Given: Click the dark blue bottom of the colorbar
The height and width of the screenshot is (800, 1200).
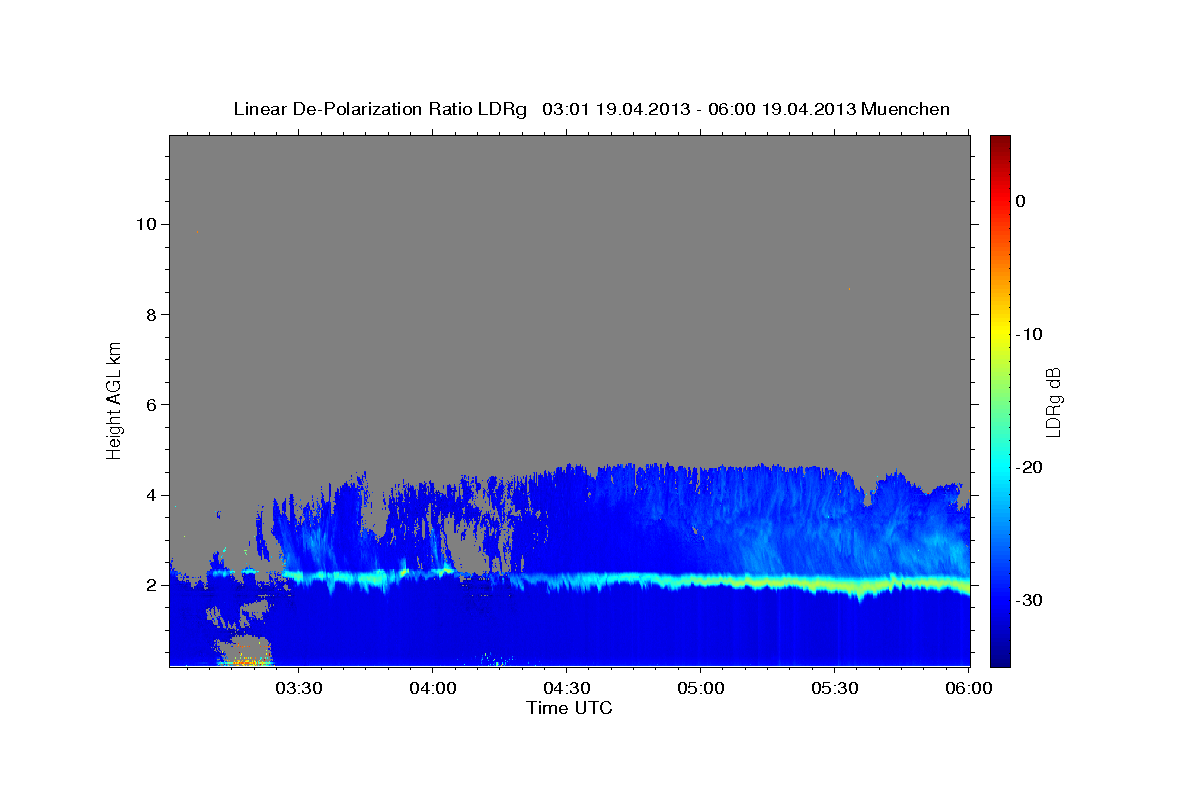Looking at the screenshot, I should tap(1000, 658).
